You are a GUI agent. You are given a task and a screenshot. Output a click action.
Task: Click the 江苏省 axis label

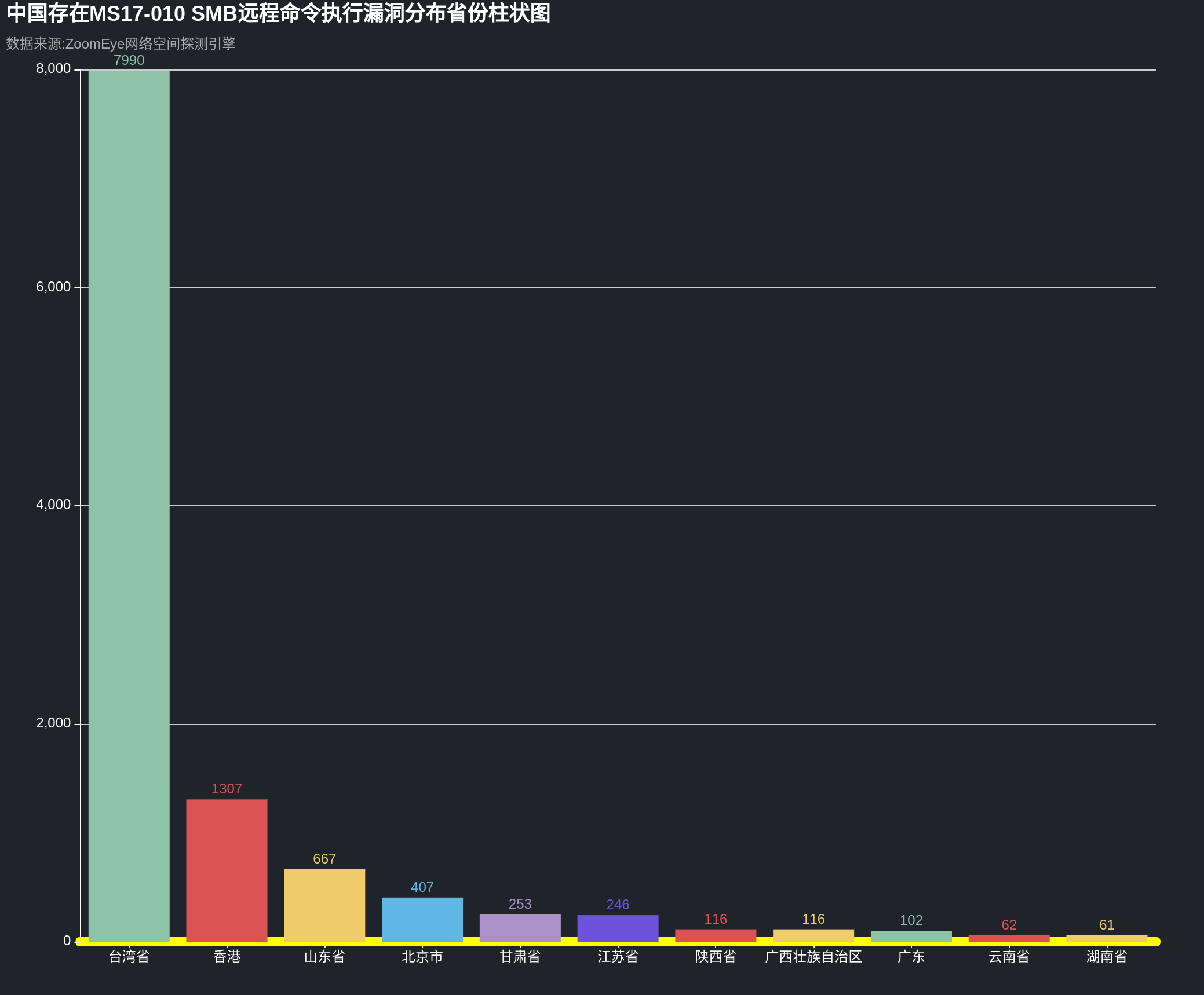(x=618, y=957)
